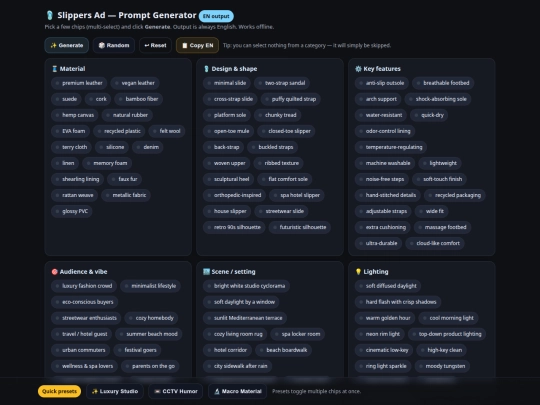Click the Generate button
The width and height of the screenshot is (540, 405).
coord(66,45)
